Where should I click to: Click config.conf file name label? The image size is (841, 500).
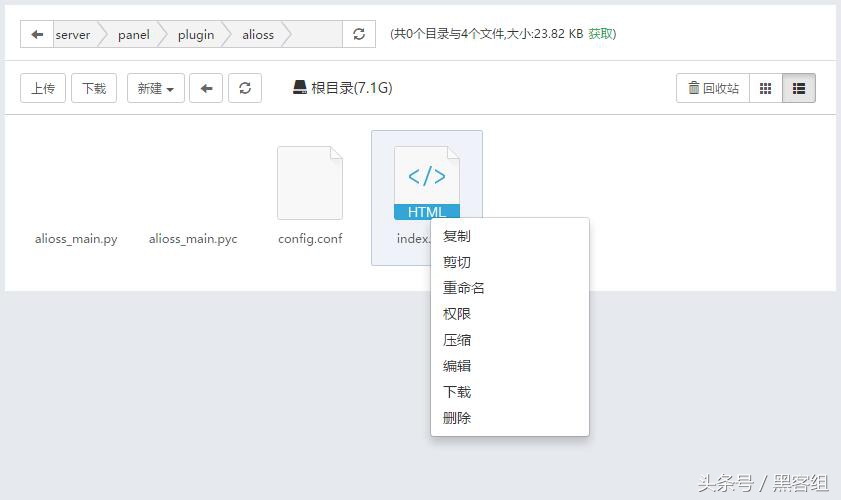310,239
